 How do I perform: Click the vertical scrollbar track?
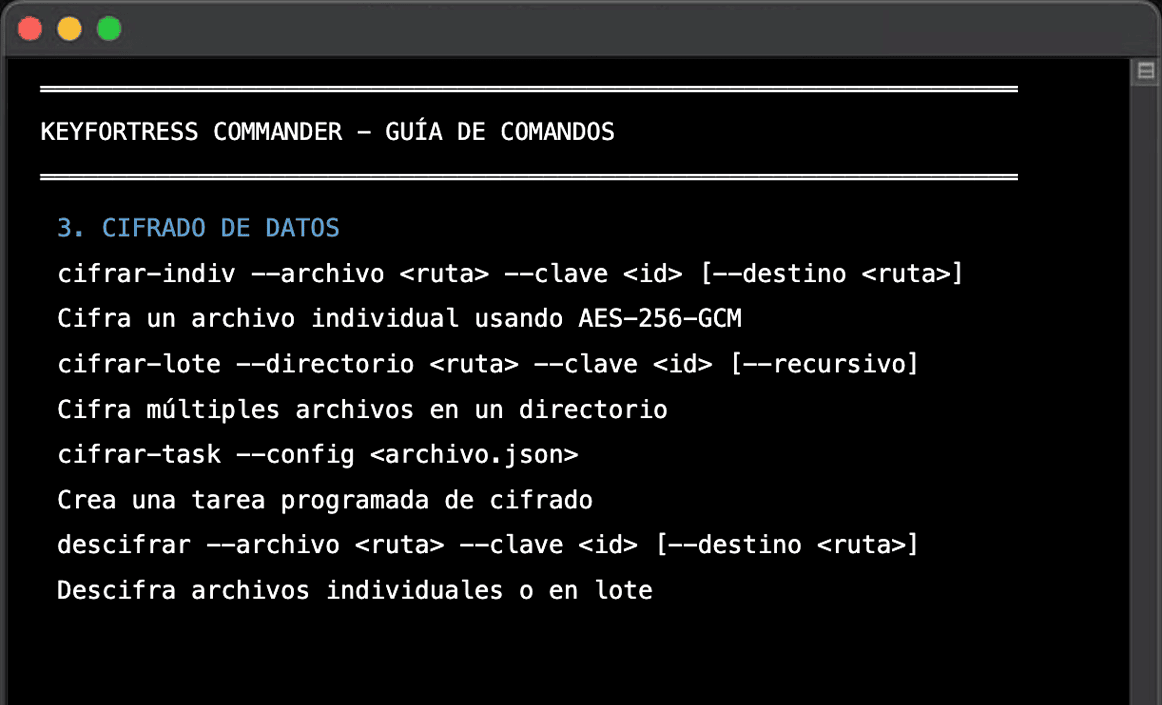coord(1146,400)
